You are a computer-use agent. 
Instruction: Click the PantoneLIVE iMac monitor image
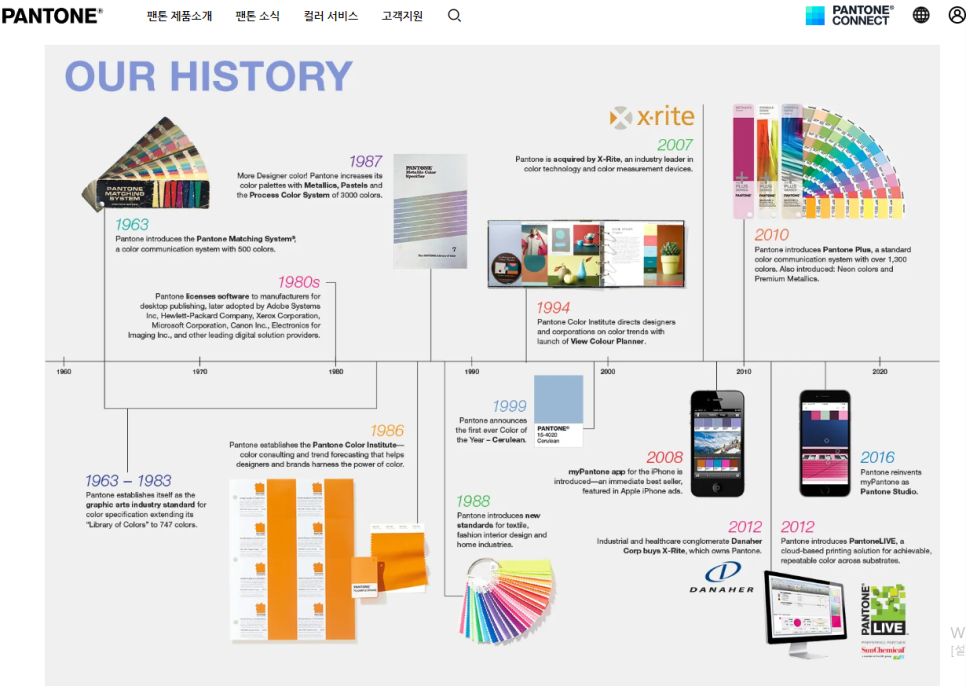coord(805,614)
